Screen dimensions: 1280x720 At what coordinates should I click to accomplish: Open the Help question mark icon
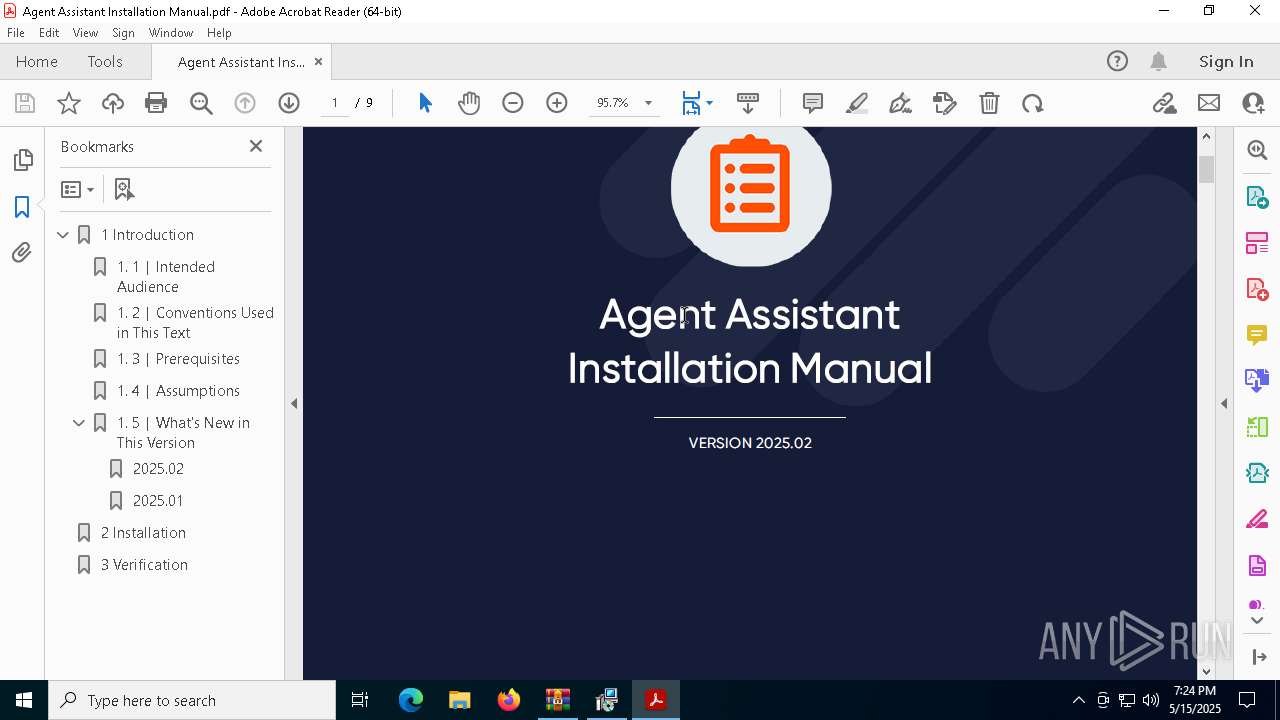[x=1117, y=61]
